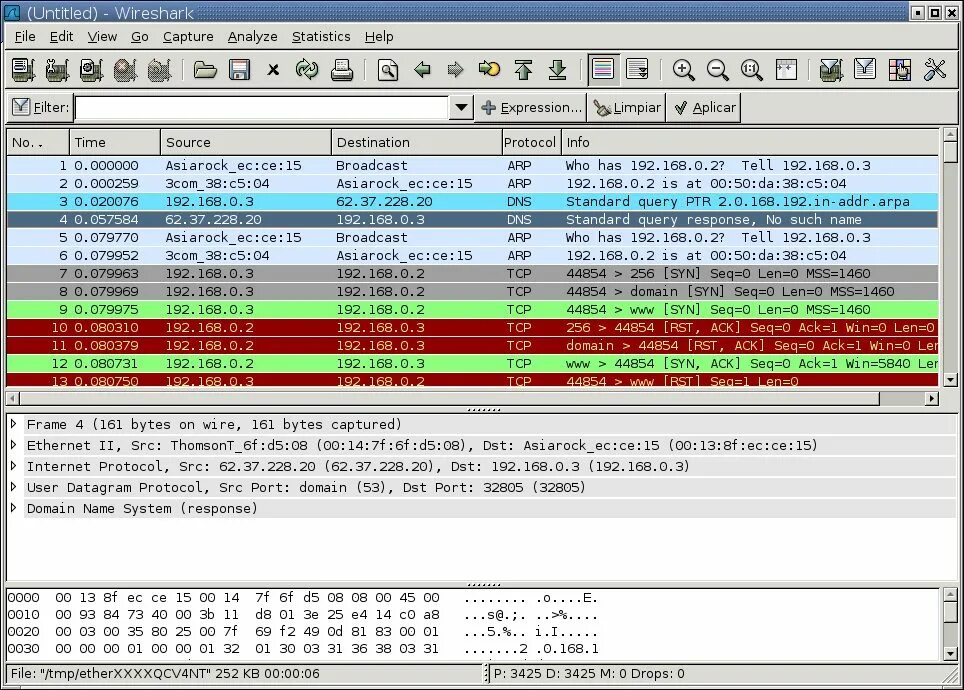Save the capture file with floppy icon
Screen dimensions: 964x690
(239, 69)
